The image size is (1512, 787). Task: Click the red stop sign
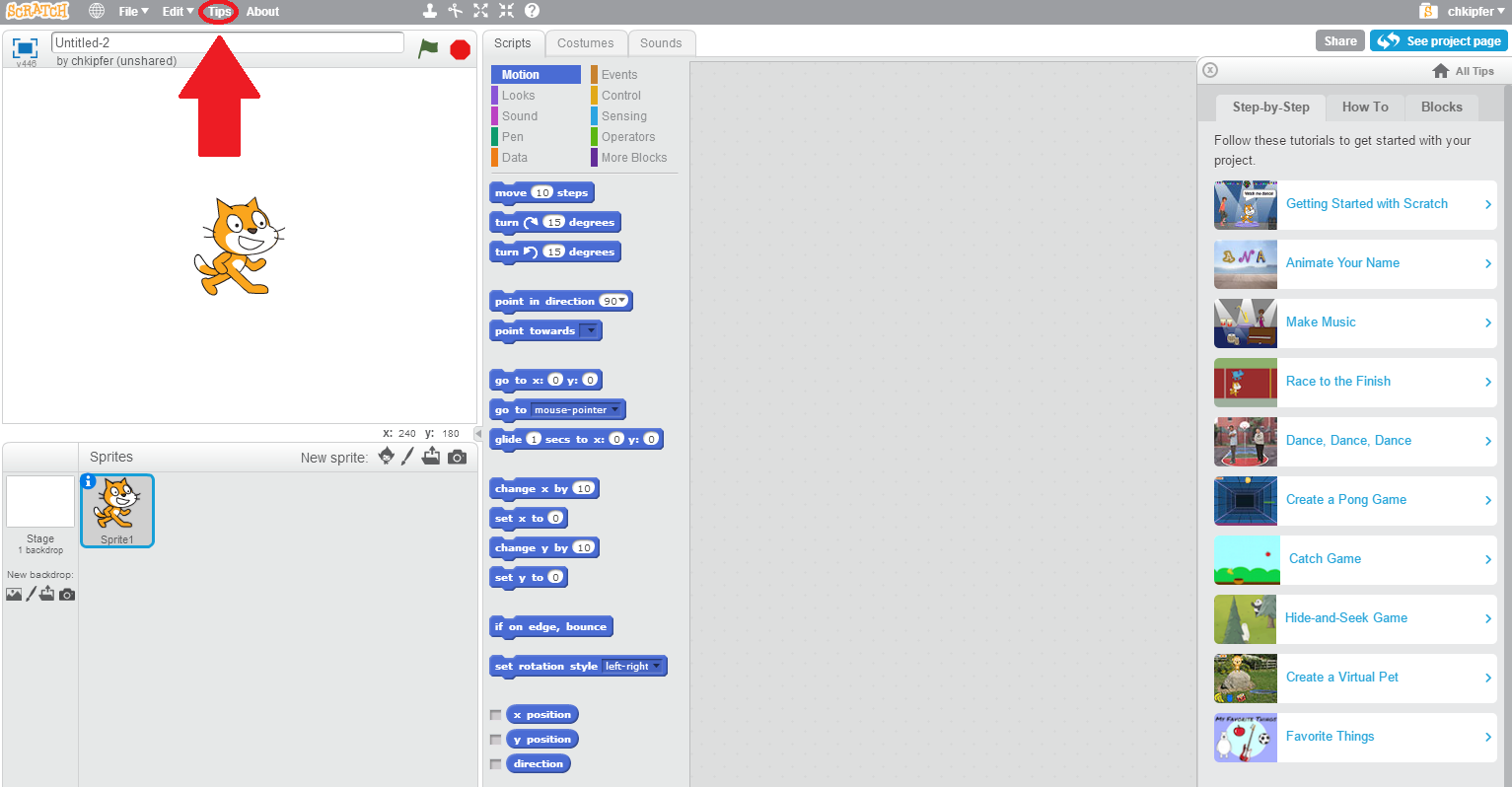(x=460, y=49)
